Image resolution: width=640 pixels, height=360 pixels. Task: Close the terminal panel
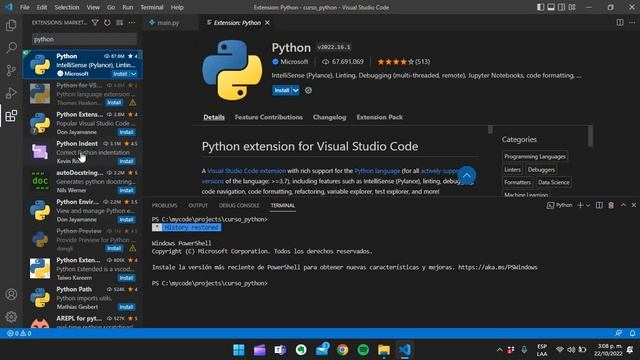(x=634, y=205)
